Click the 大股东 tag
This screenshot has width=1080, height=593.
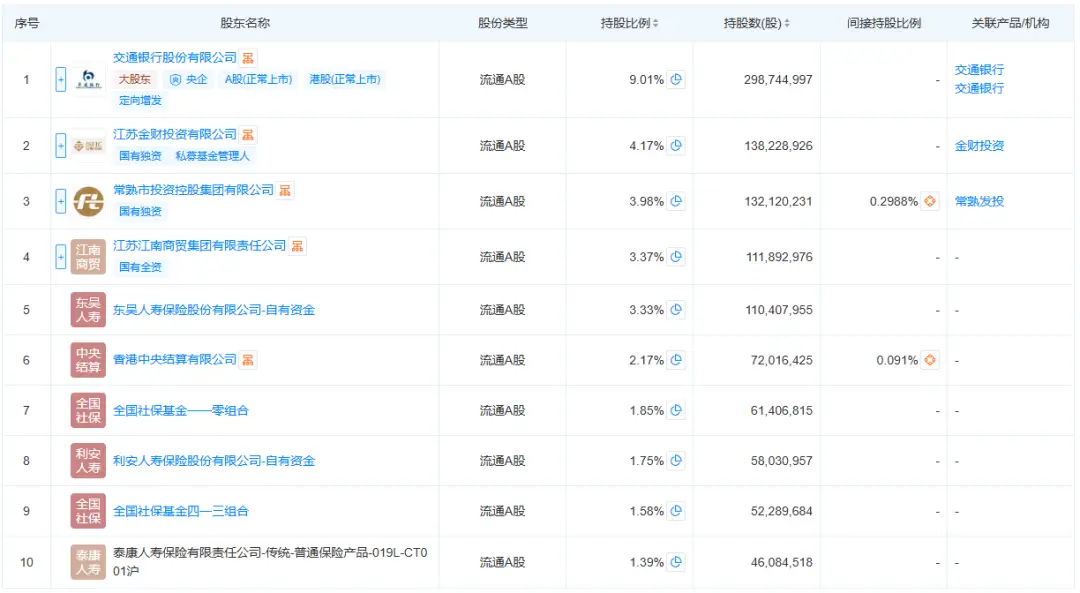coord(134,79)
